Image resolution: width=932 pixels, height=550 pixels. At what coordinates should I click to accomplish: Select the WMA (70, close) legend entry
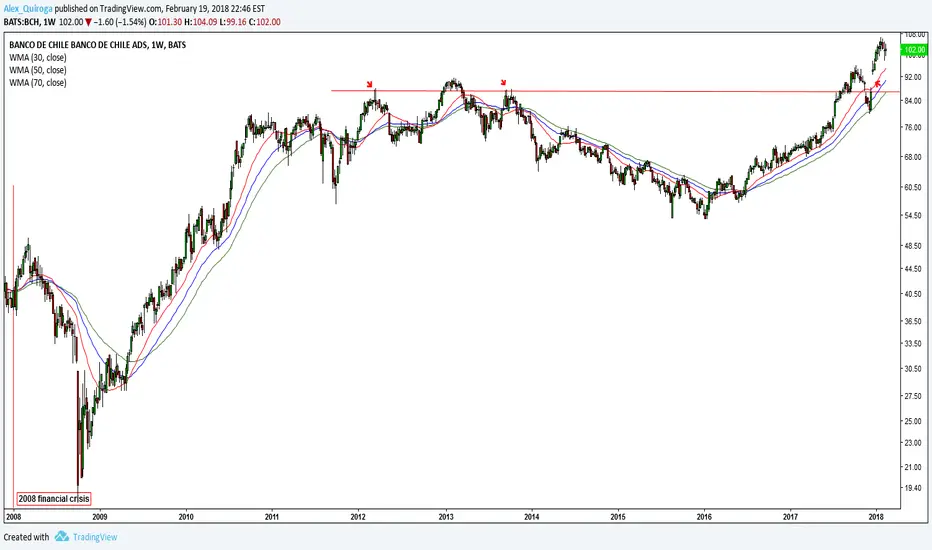(x=37, y=83)
